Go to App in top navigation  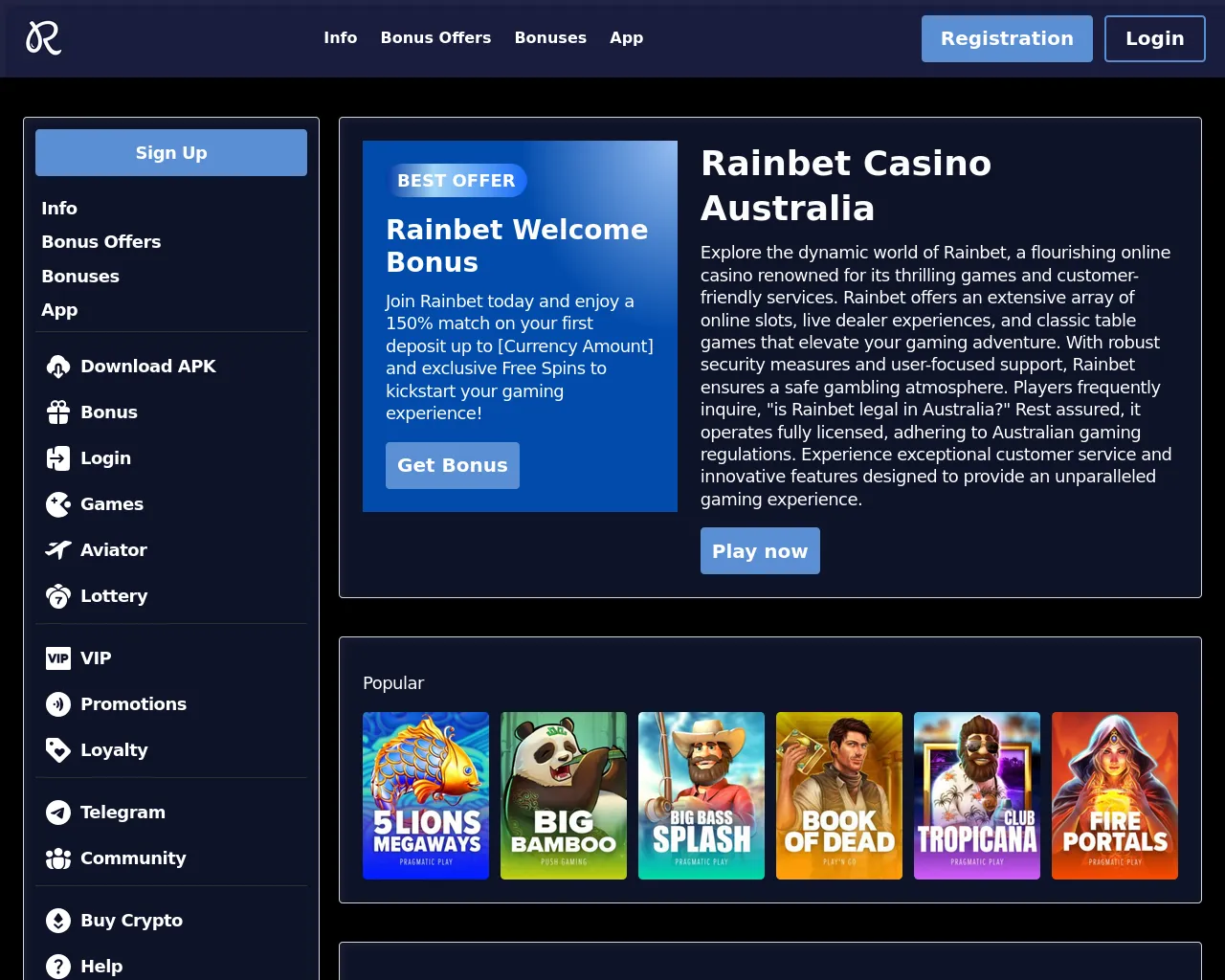pyautogui.click(x=627, y=38)
